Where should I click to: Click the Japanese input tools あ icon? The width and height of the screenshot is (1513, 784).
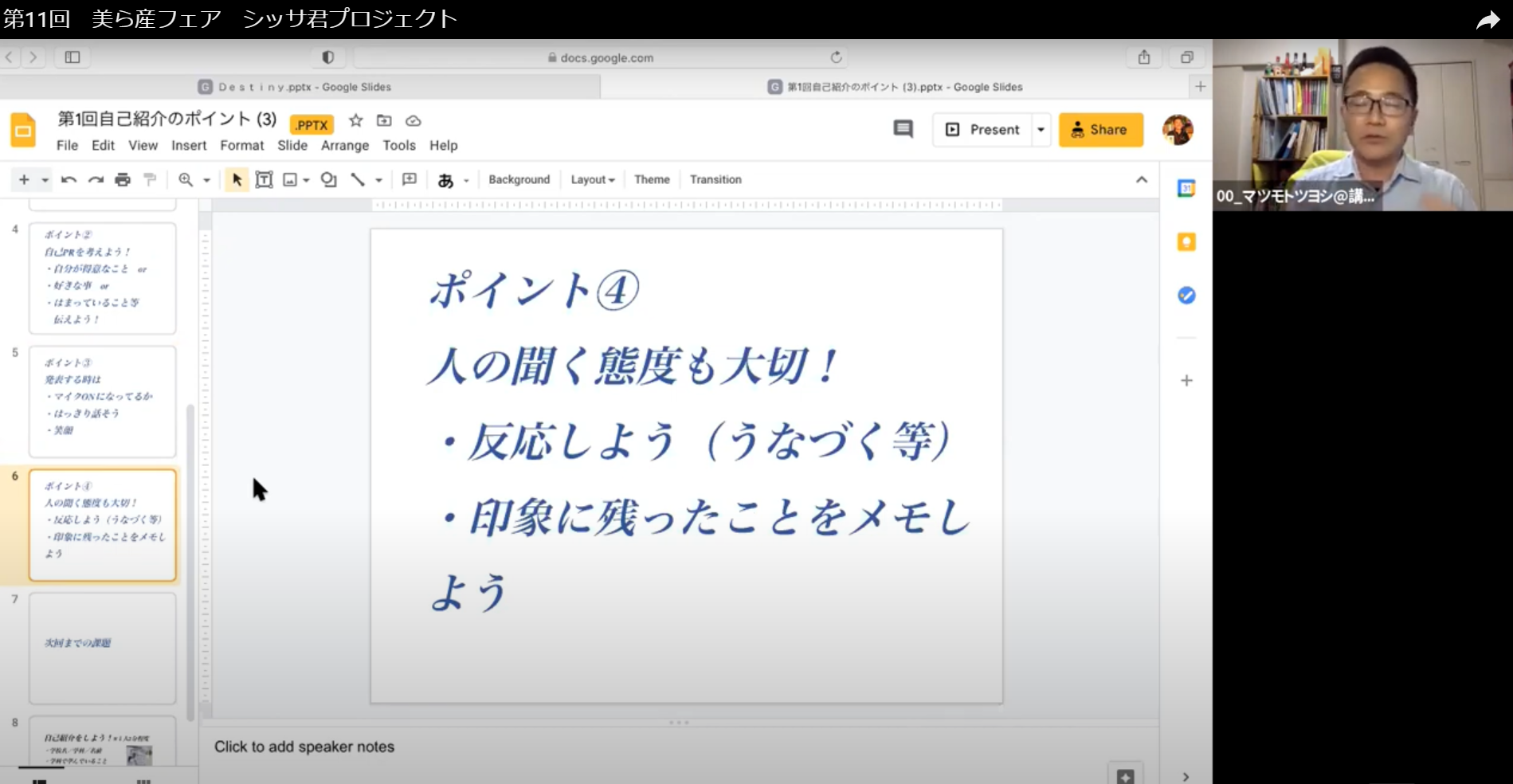pos(445,181)
